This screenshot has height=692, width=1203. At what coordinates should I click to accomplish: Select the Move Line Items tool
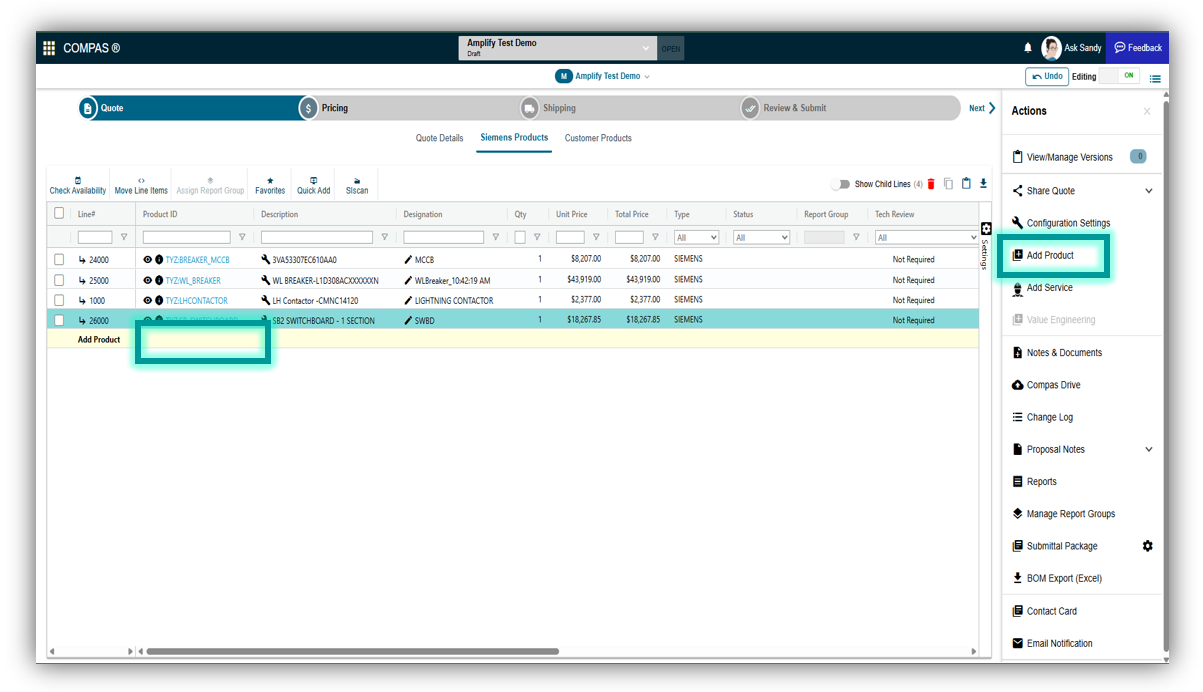[141, 185]
